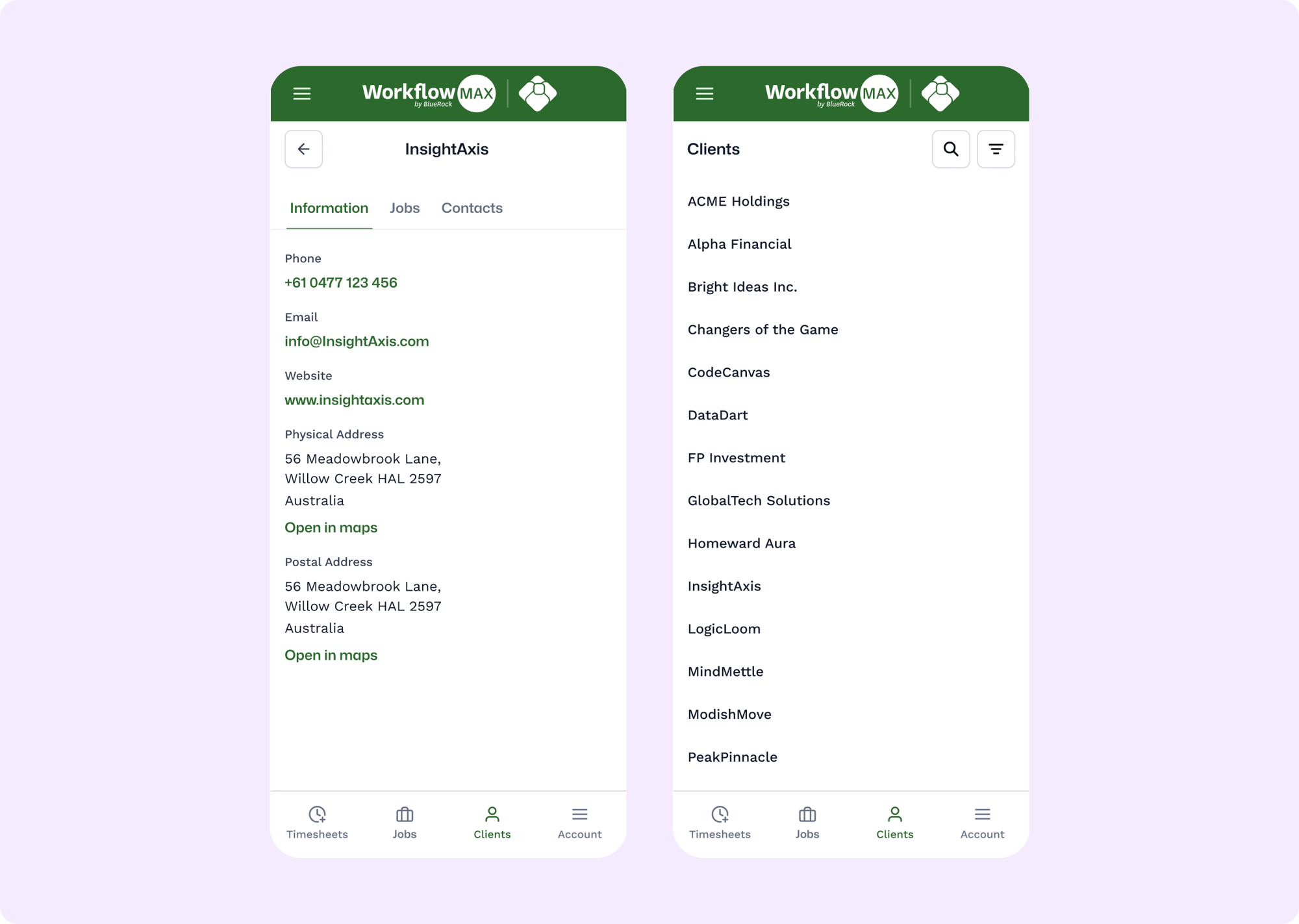Image resolution: width=1299 pixels, height=924 pixels.
Task: Open physical address in maps
Action: (x=330, y=527)
